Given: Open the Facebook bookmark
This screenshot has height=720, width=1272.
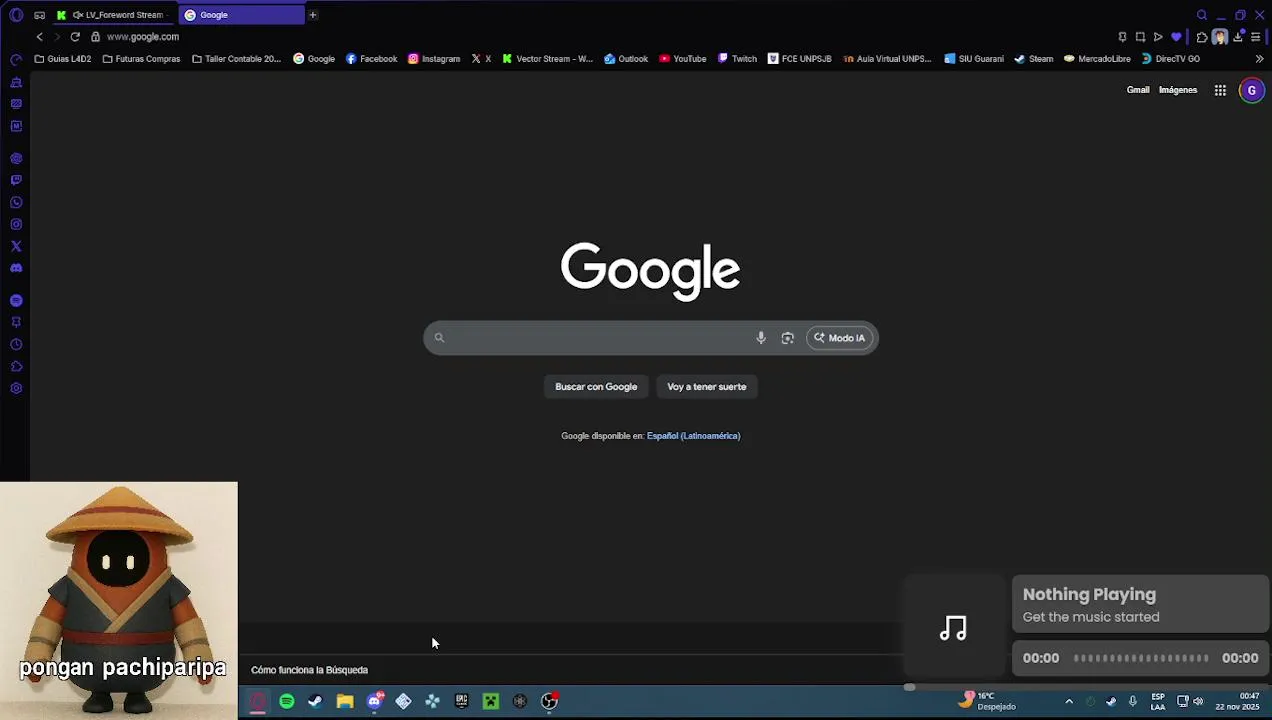Looking at the screenshot, I should point(372,59).
